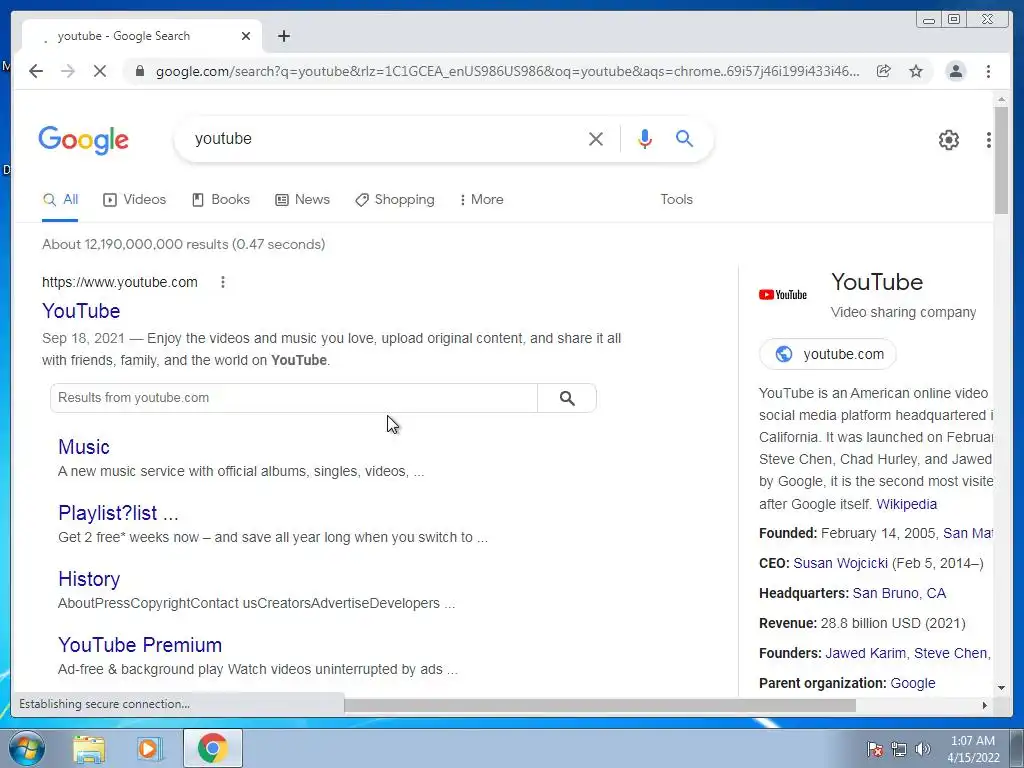The image size is (1024, 768).
Task: Open the Music sitelink
Action: [84, 447]
